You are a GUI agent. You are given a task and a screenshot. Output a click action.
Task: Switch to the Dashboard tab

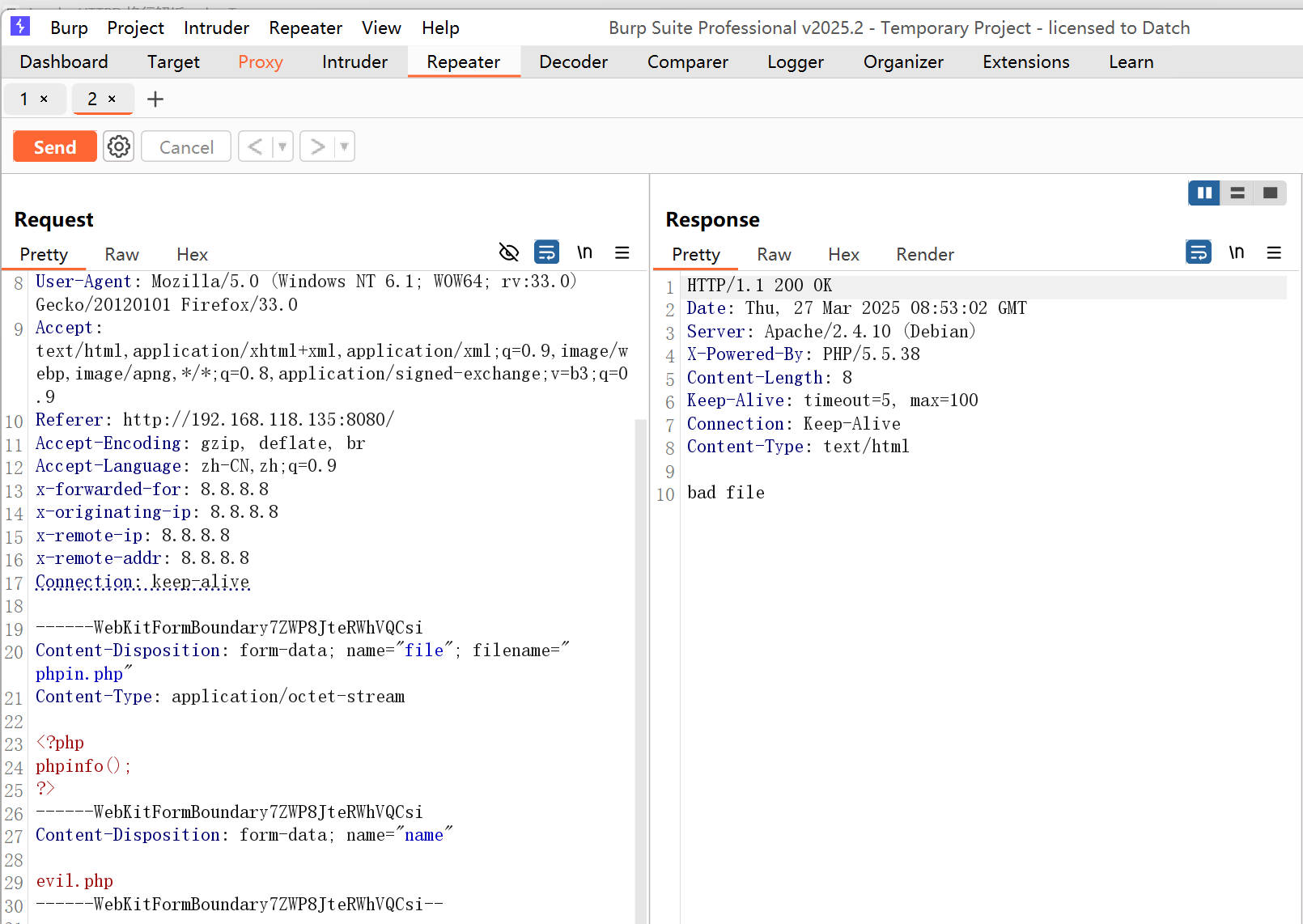pos(64,61)
